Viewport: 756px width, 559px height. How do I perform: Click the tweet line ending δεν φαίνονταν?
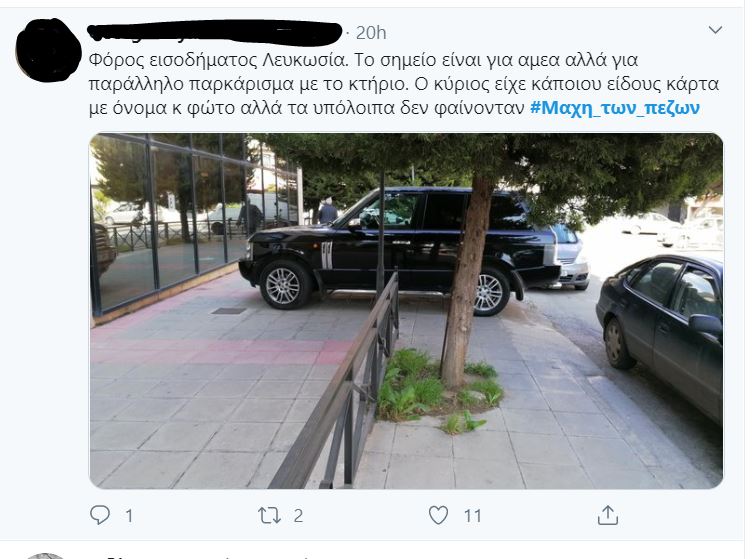(307, 108)
